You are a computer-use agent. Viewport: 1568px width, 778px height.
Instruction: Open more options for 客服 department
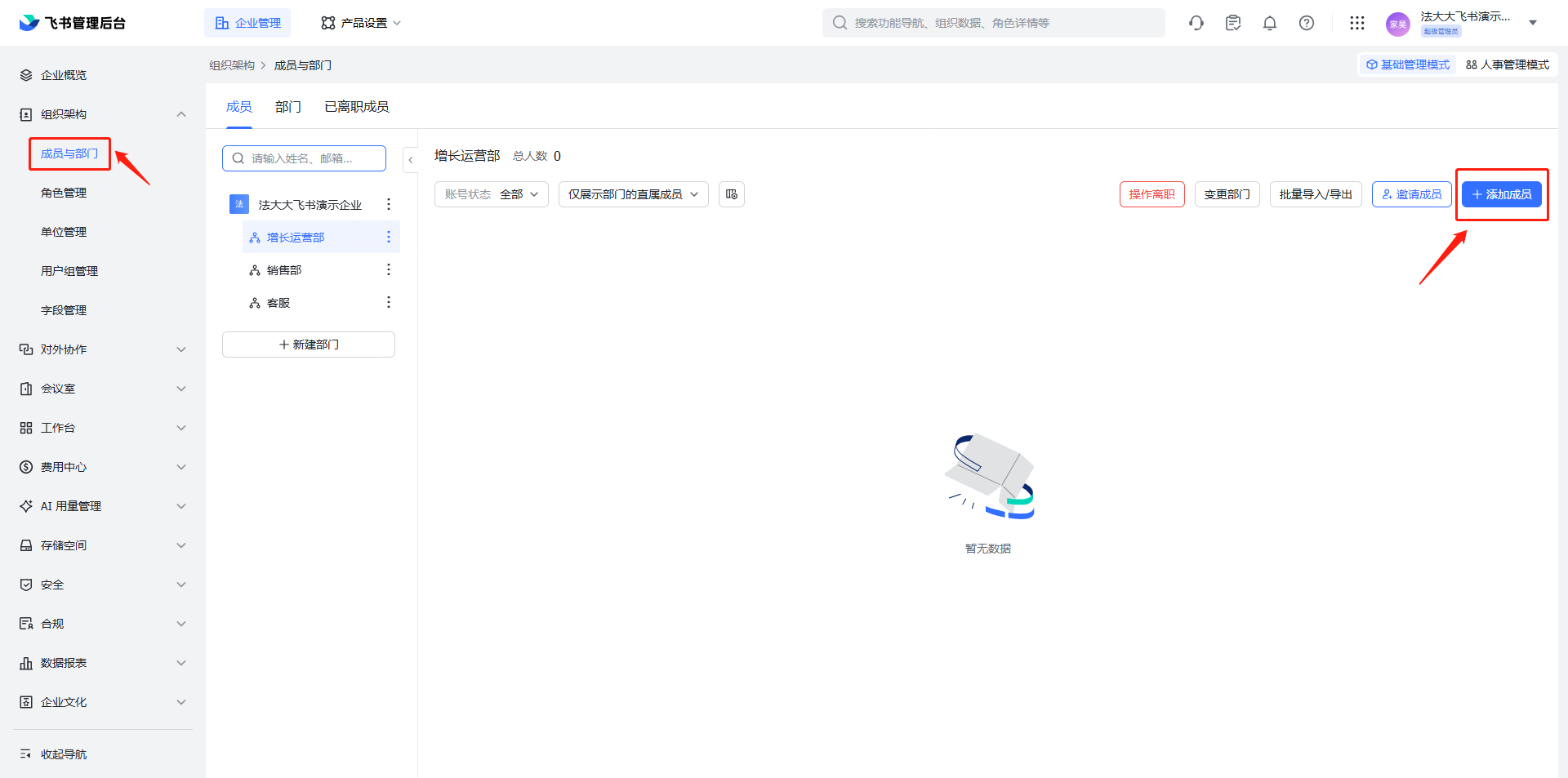click(x=389, y=302)
